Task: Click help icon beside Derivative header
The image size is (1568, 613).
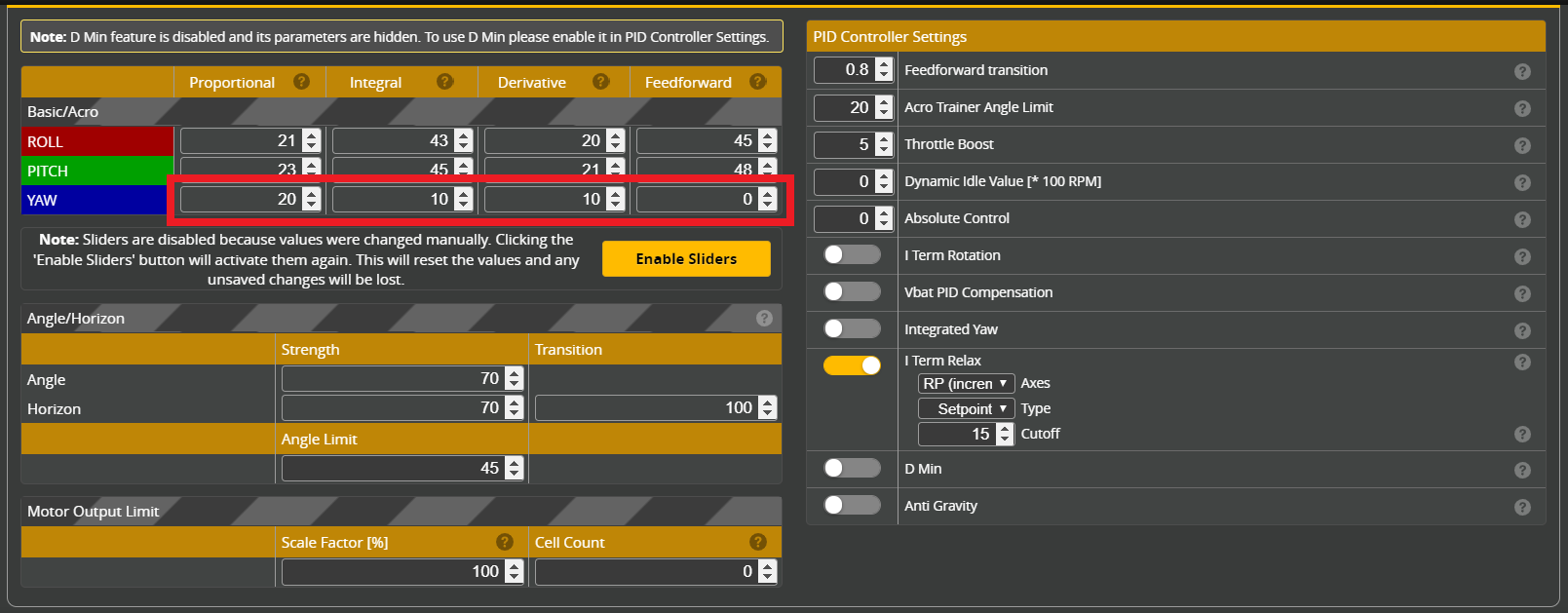Action: click(x=601, y=82)
